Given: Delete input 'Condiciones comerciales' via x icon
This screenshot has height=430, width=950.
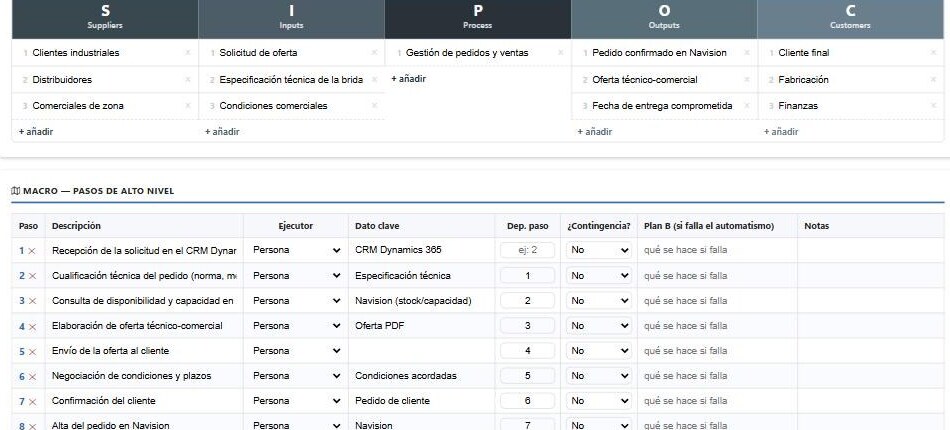Looking at the screenshot, I should (x=374, y=105).
